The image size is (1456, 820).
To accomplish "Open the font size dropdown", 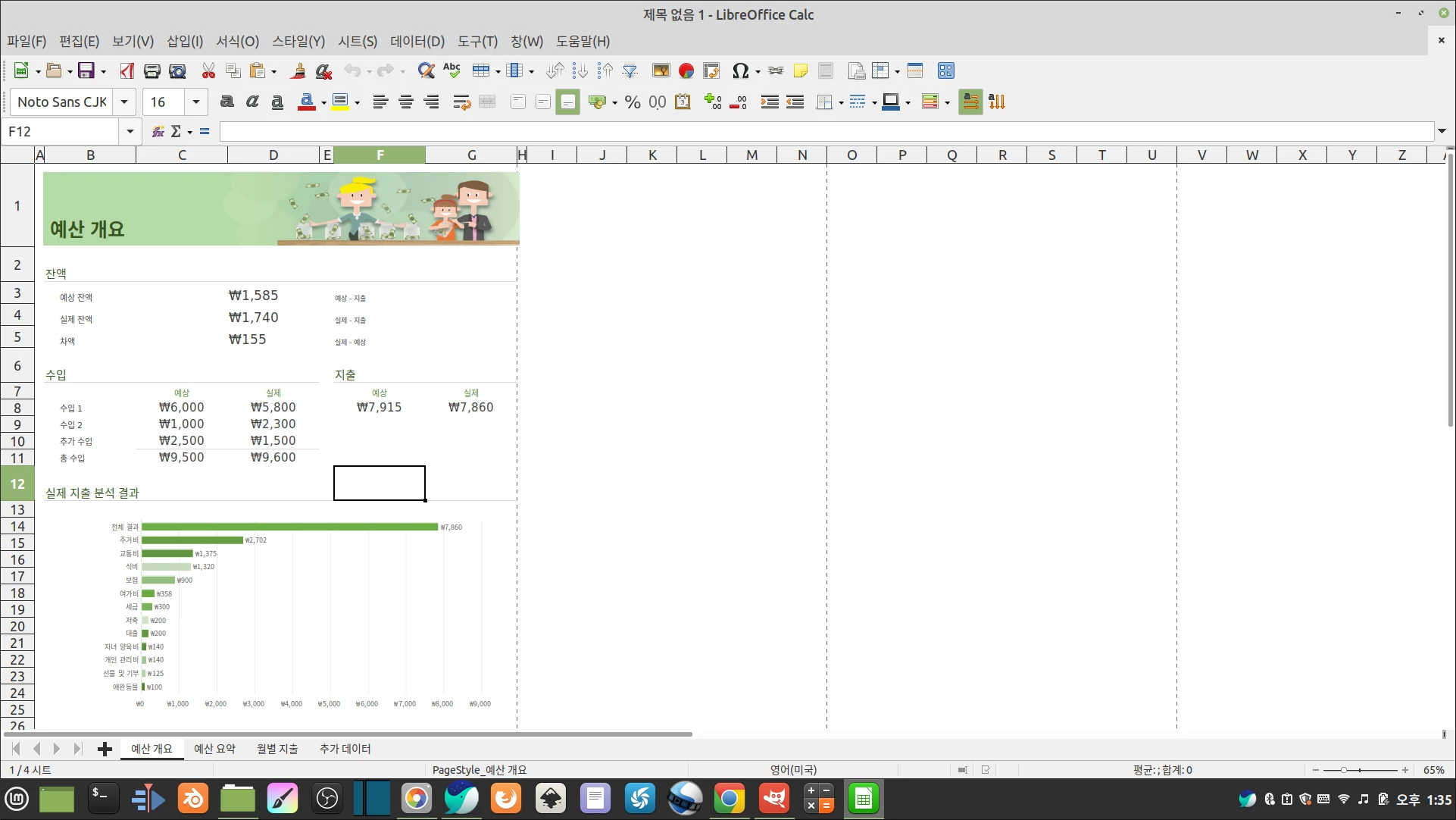I will (195, 102).
